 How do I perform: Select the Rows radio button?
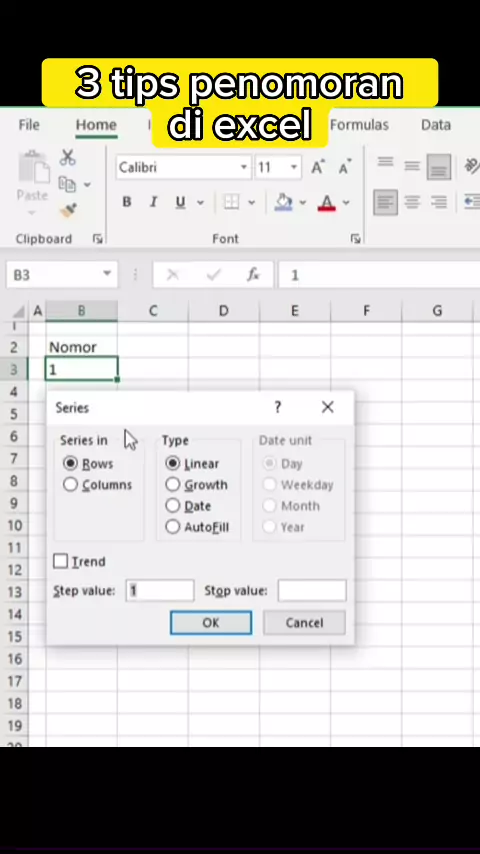click(70, 463)
